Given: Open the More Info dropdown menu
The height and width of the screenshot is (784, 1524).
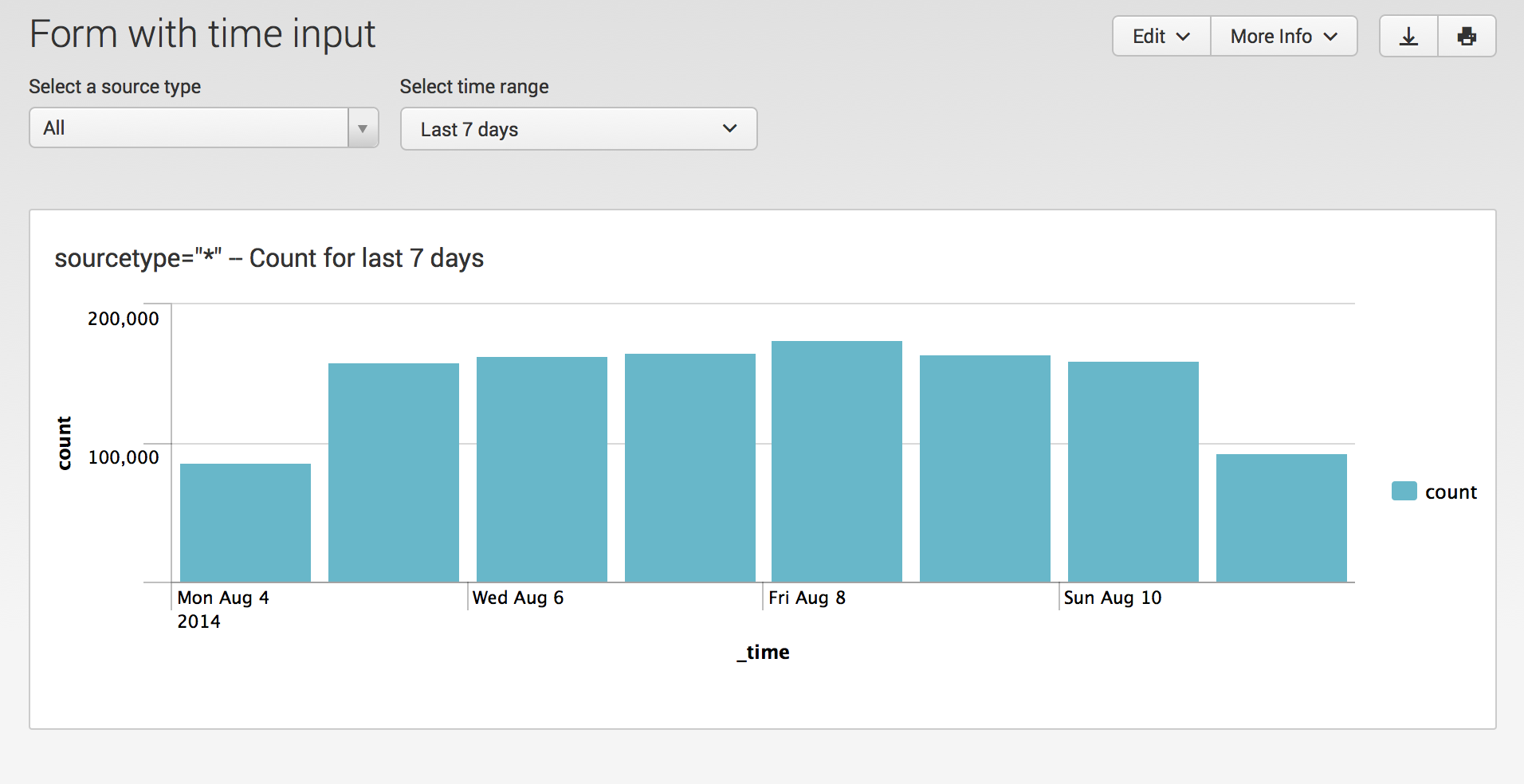Looking at the screenshot, I should 1283,37.
